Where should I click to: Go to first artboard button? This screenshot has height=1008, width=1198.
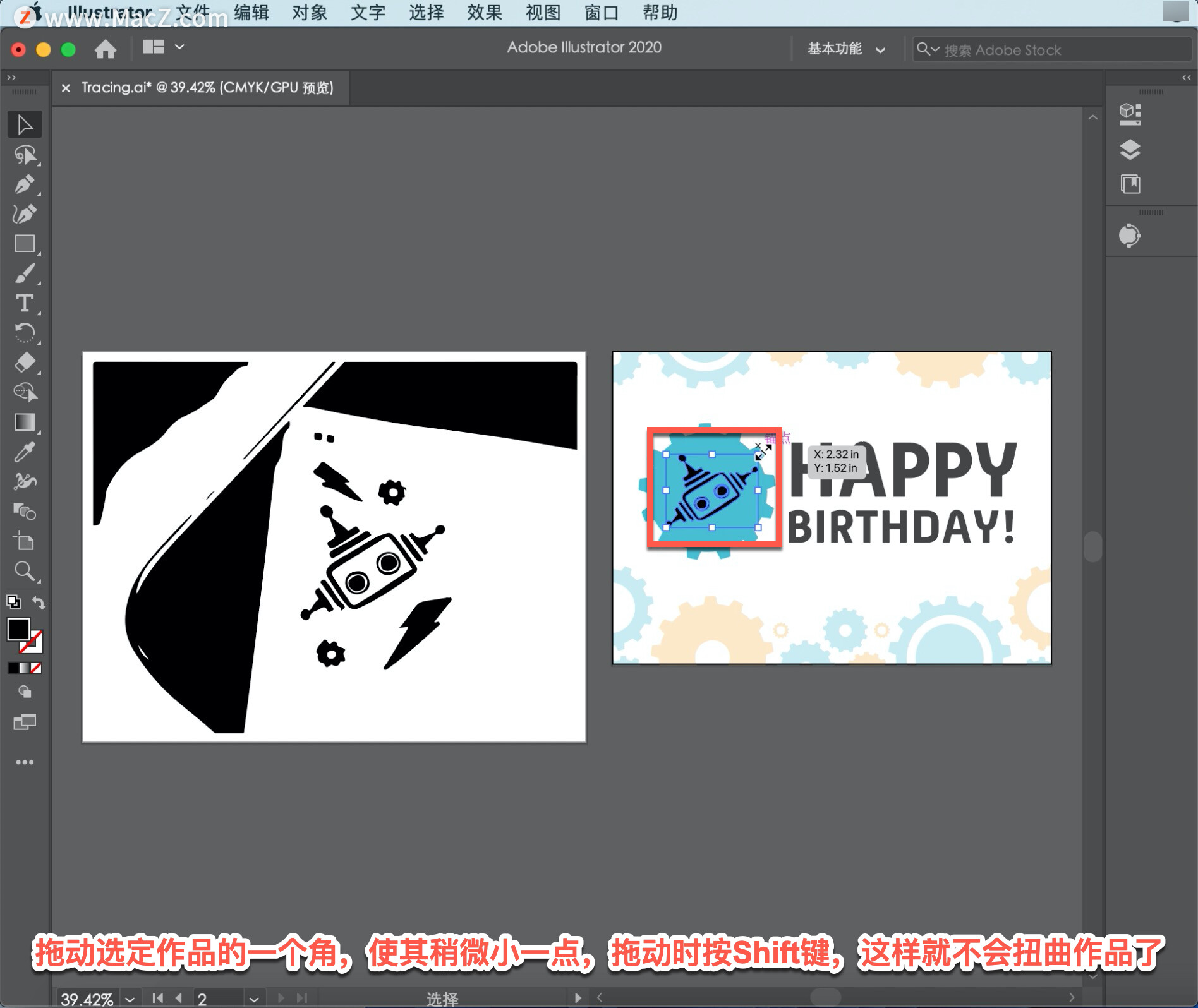158,999
